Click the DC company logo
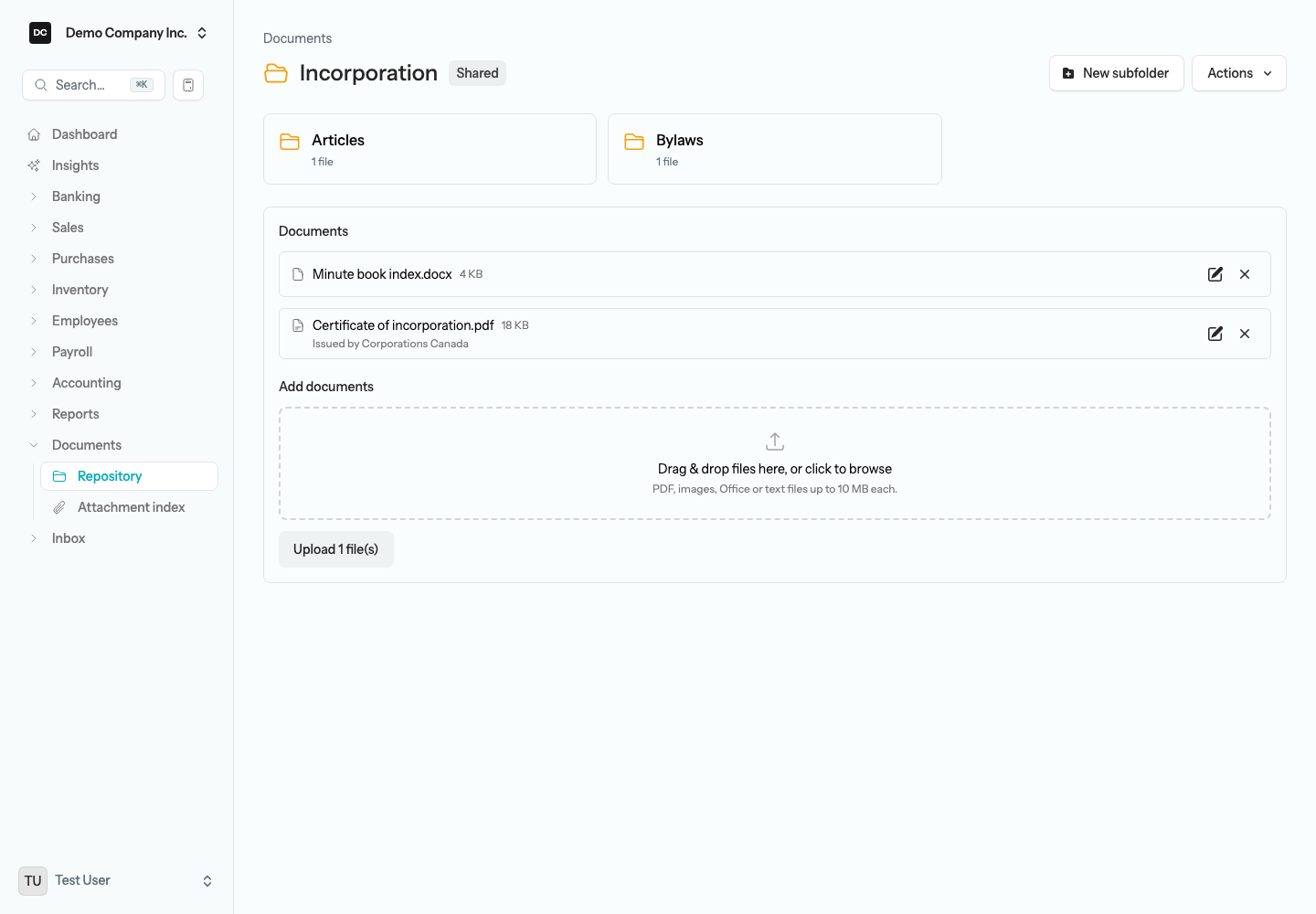 pyautogui.click(x=40, y=33)
